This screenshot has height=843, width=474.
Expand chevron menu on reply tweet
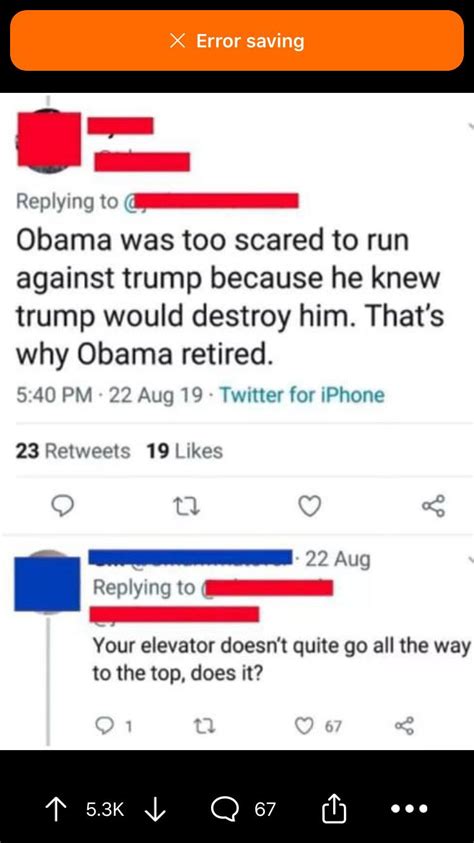[470, 561]
